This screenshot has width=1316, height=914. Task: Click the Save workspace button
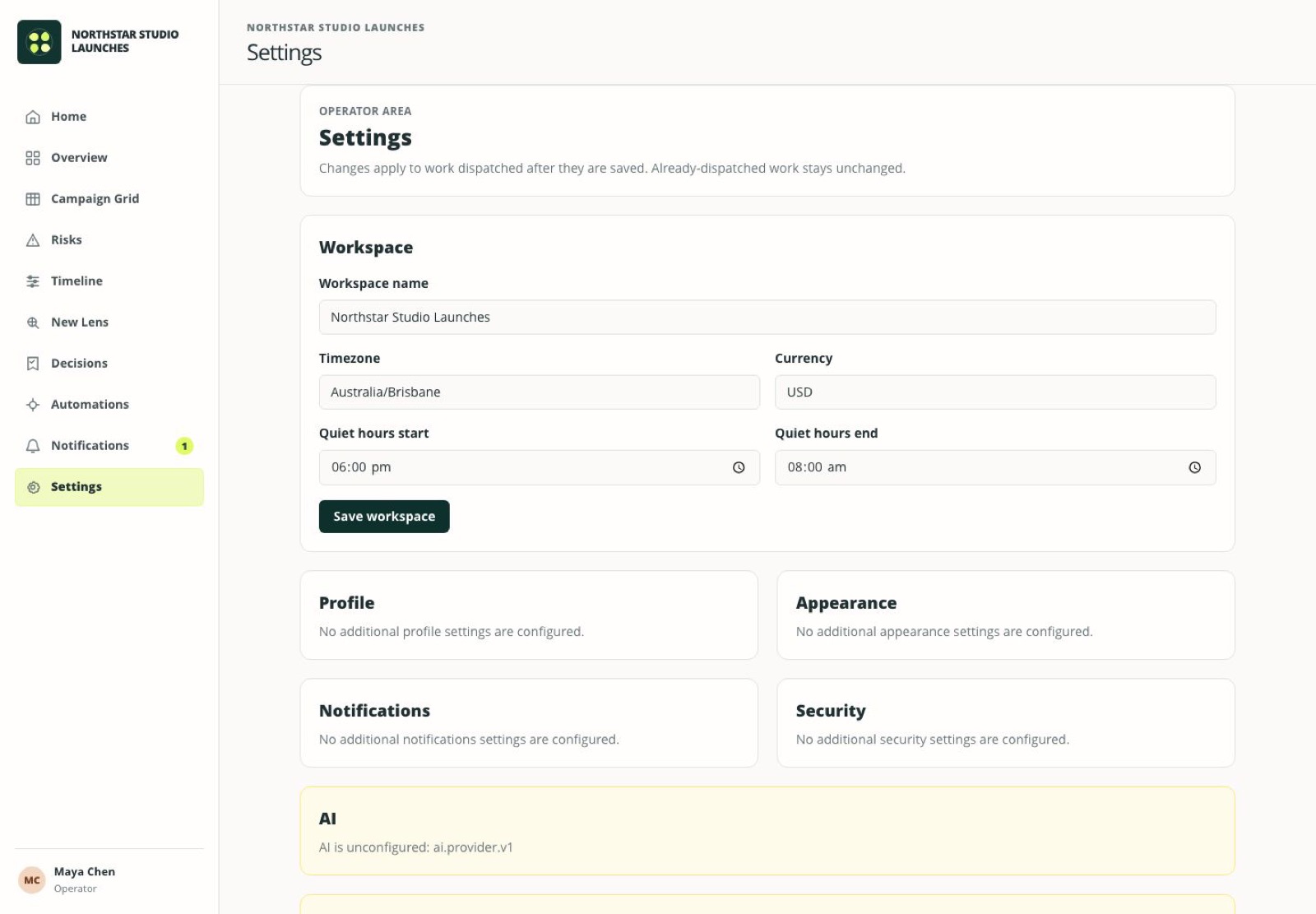coord(384,517)
